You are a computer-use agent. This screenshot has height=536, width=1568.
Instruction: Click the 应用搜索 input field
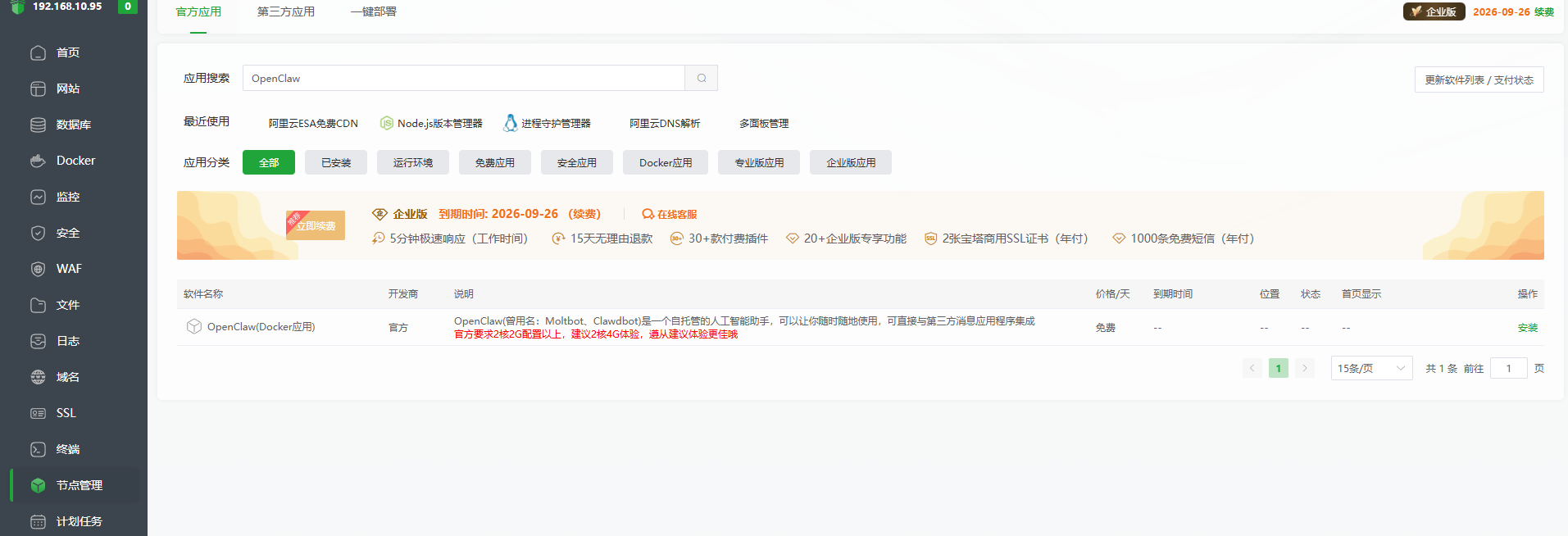[463, 78]
